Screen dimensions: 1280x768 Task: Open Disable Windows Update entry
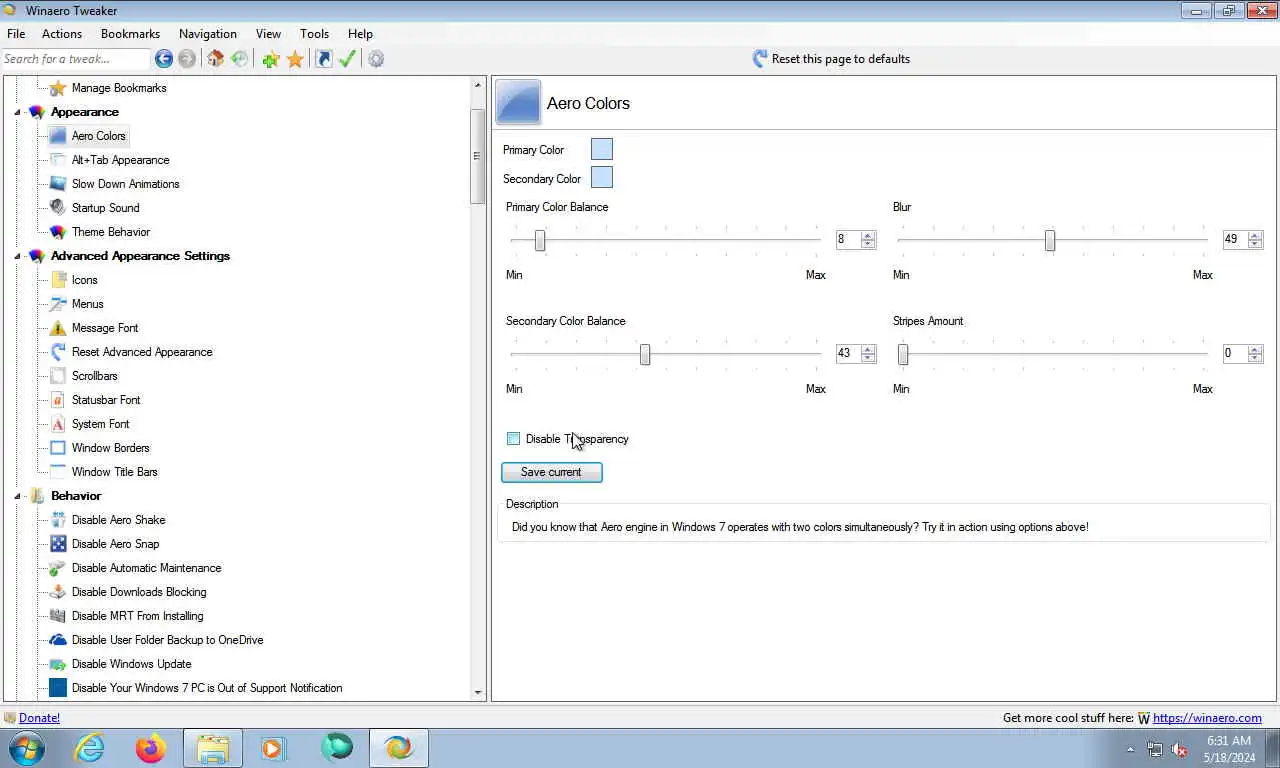coord(131,664)
